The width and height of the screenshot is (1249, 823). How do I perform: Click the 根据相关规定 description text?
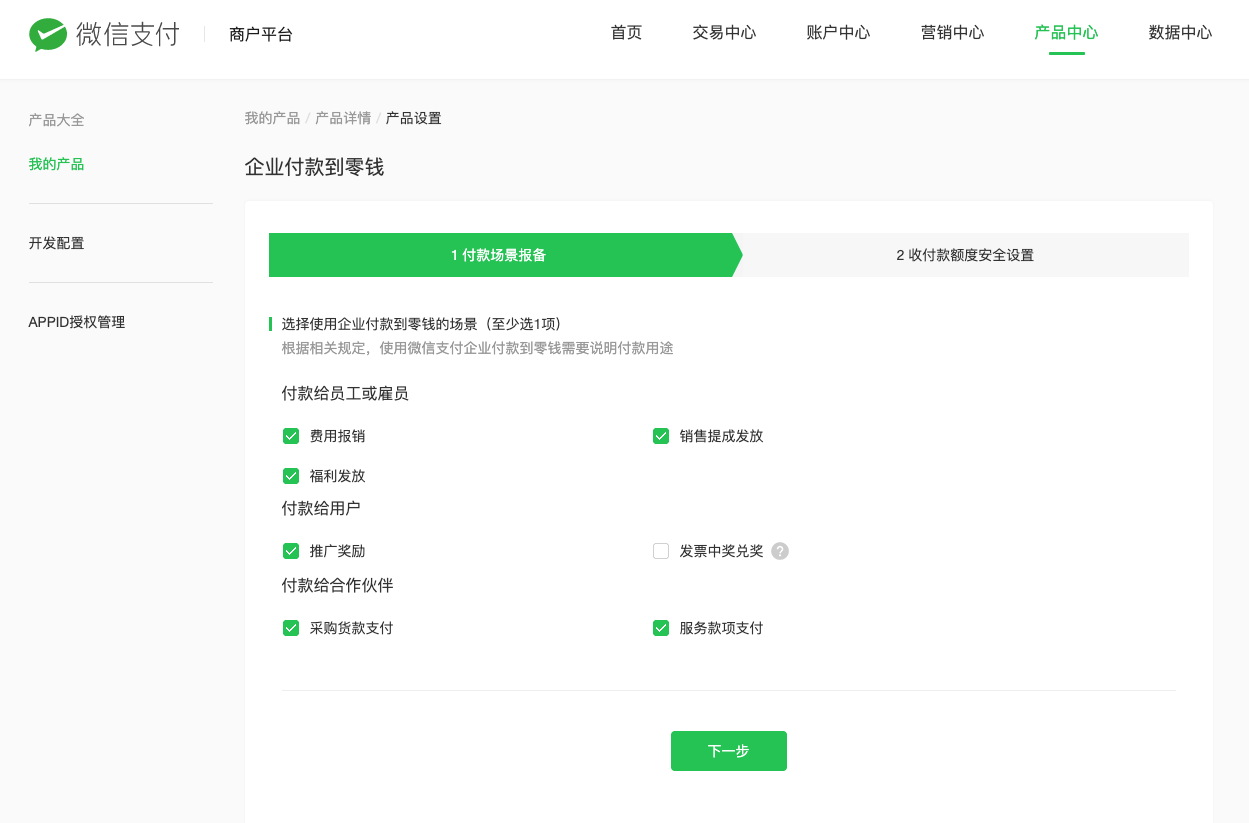click(x=478, y=348)
